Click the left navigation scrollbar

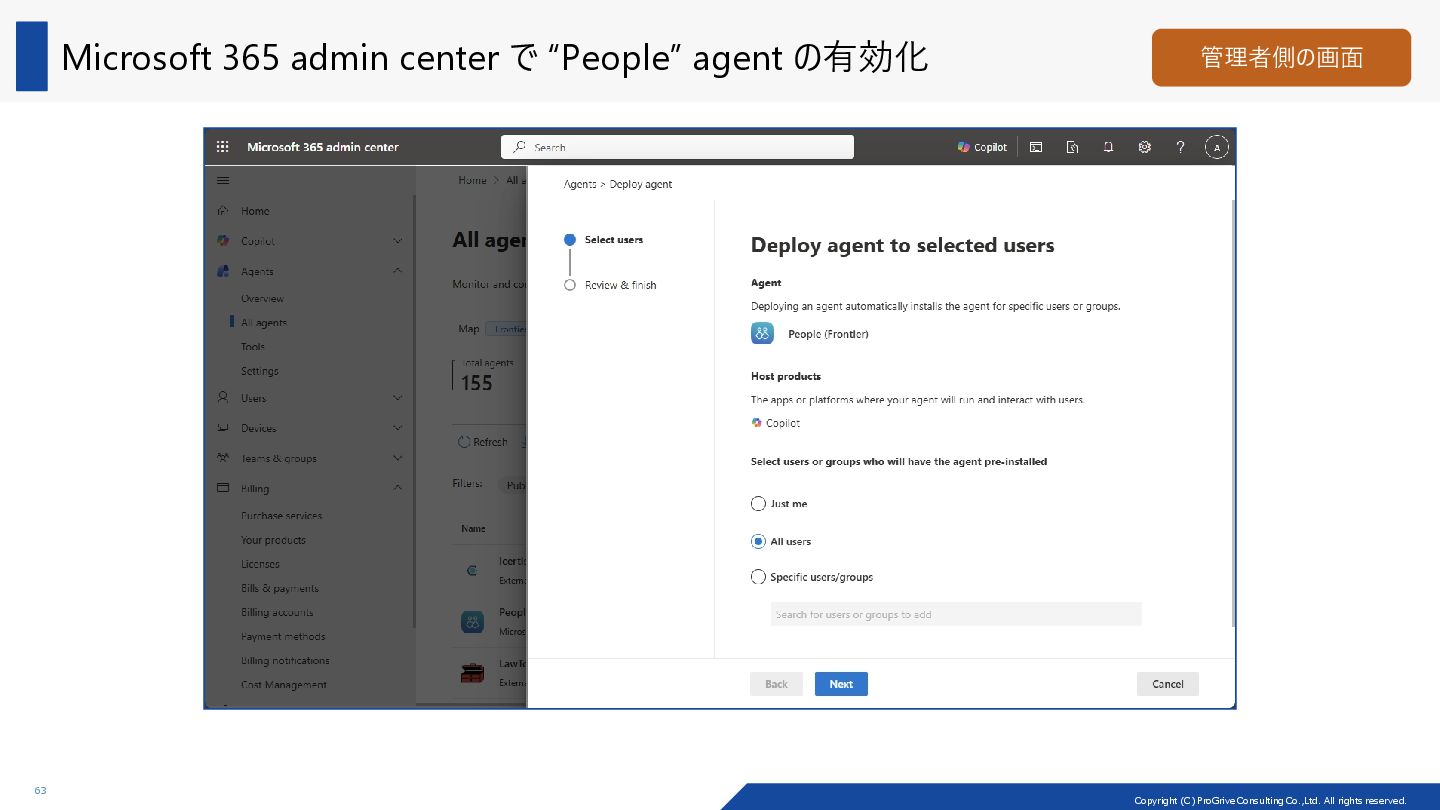coord(415,410)
